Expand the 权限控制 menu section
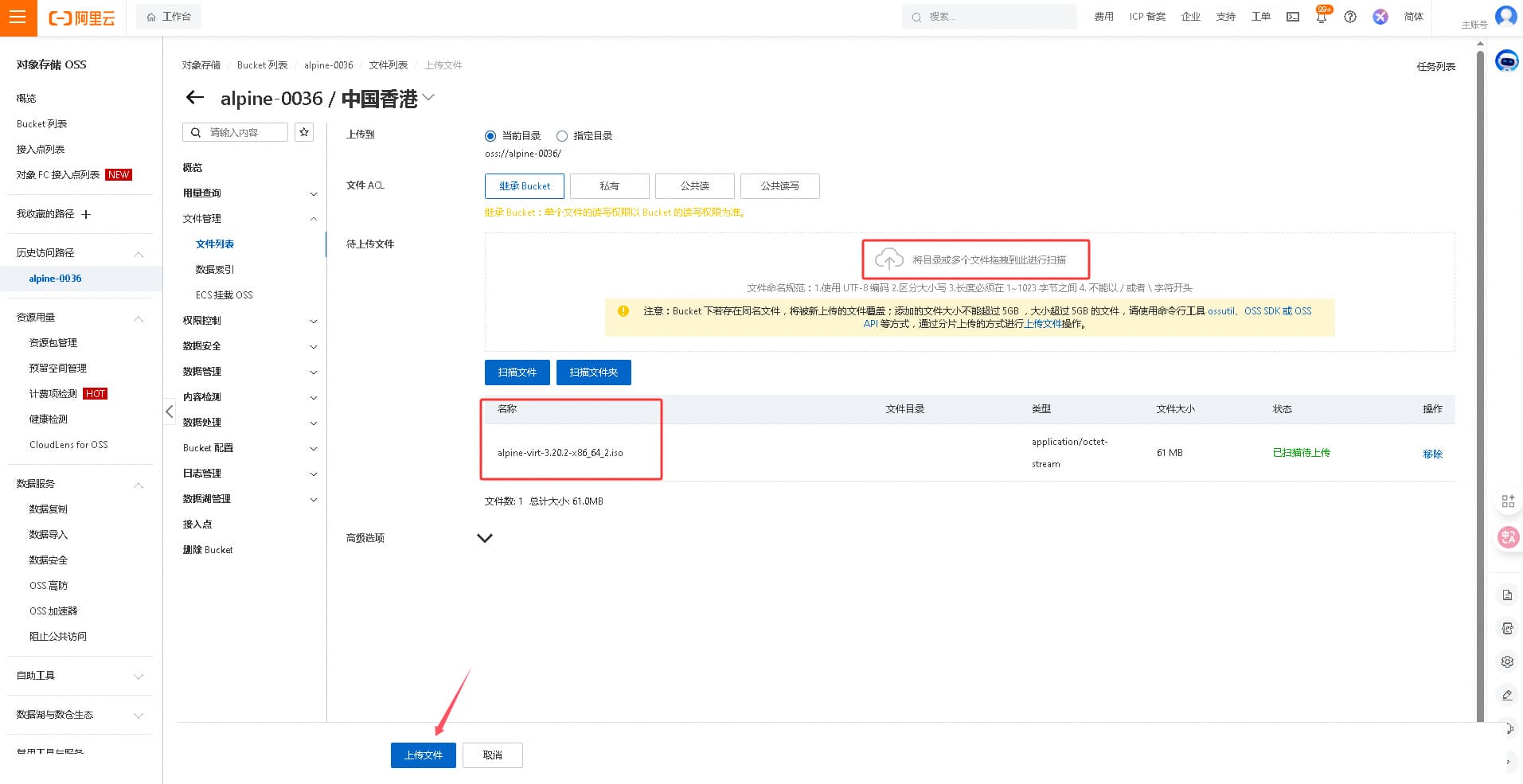The height and width of the screenshot is (784, 1523). tap(250, 321)
